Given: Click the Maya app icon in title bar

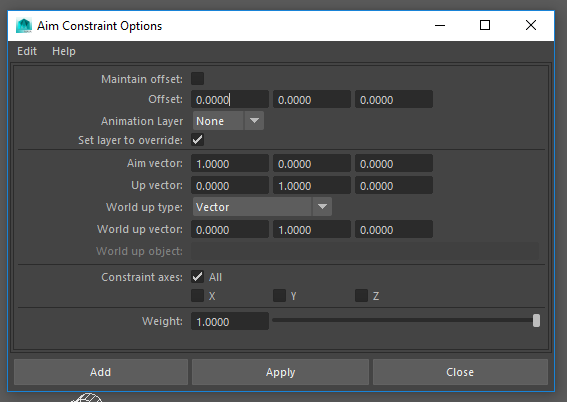Looking at the screenshot, I should pos(24,26).
